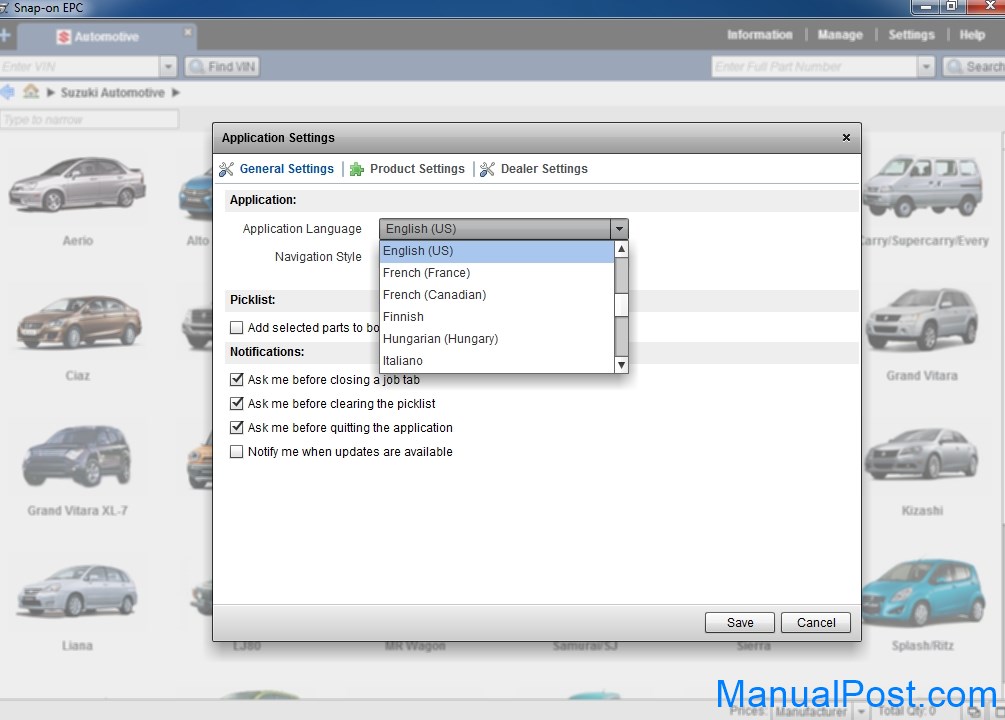Select the Splash/Ritz vehicle thumbnail
Screen dimensions: 1005x720
[924, 592]
